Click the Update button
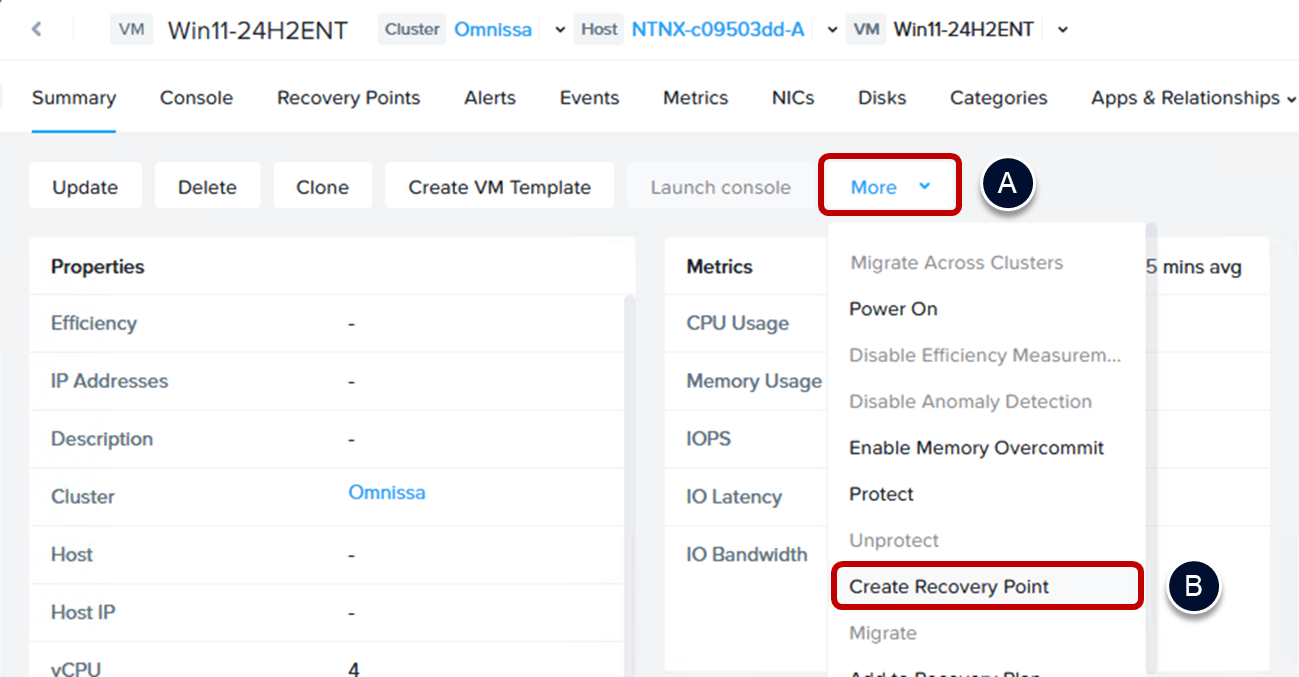This screenshot has height=677, width=1299. (x=85, y=187)
